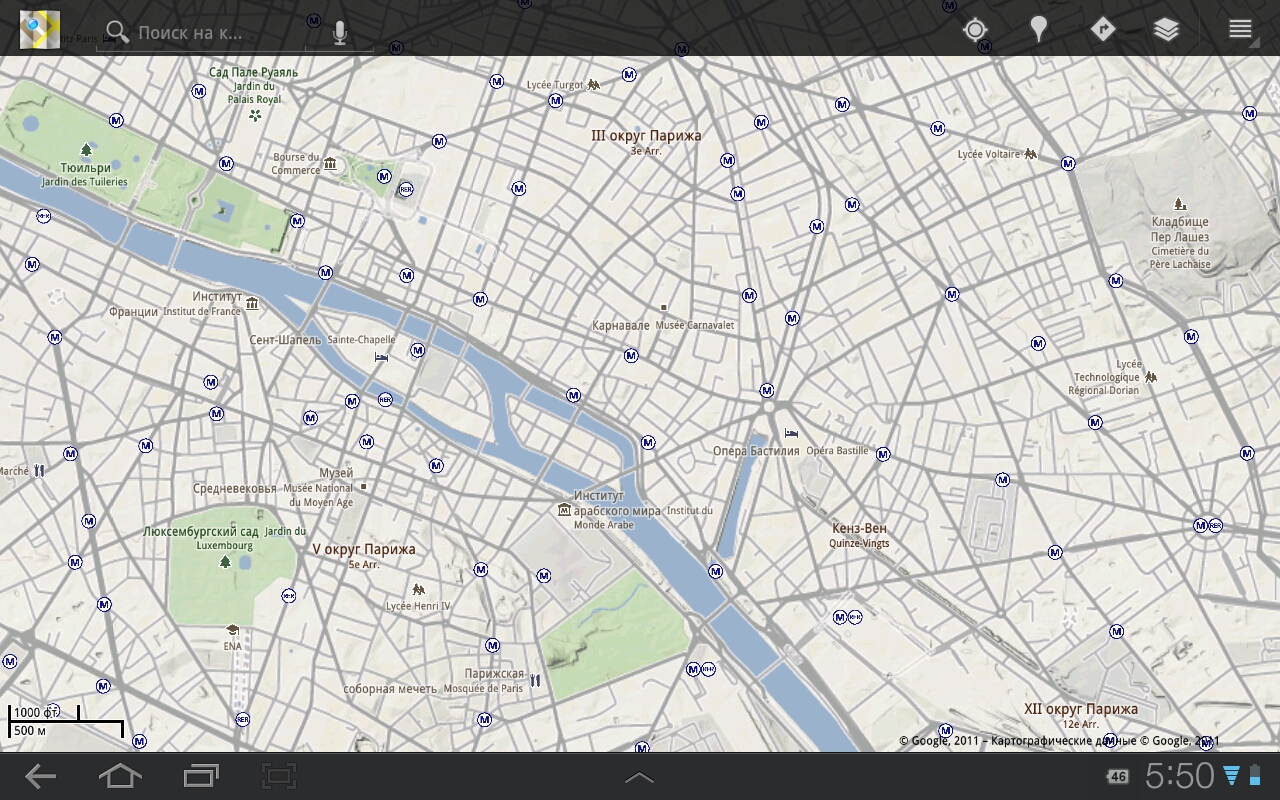Tap the Lycée Dorian school marker
The width and height of the screenshot is (1280, 800).
tap(1151, 377)
